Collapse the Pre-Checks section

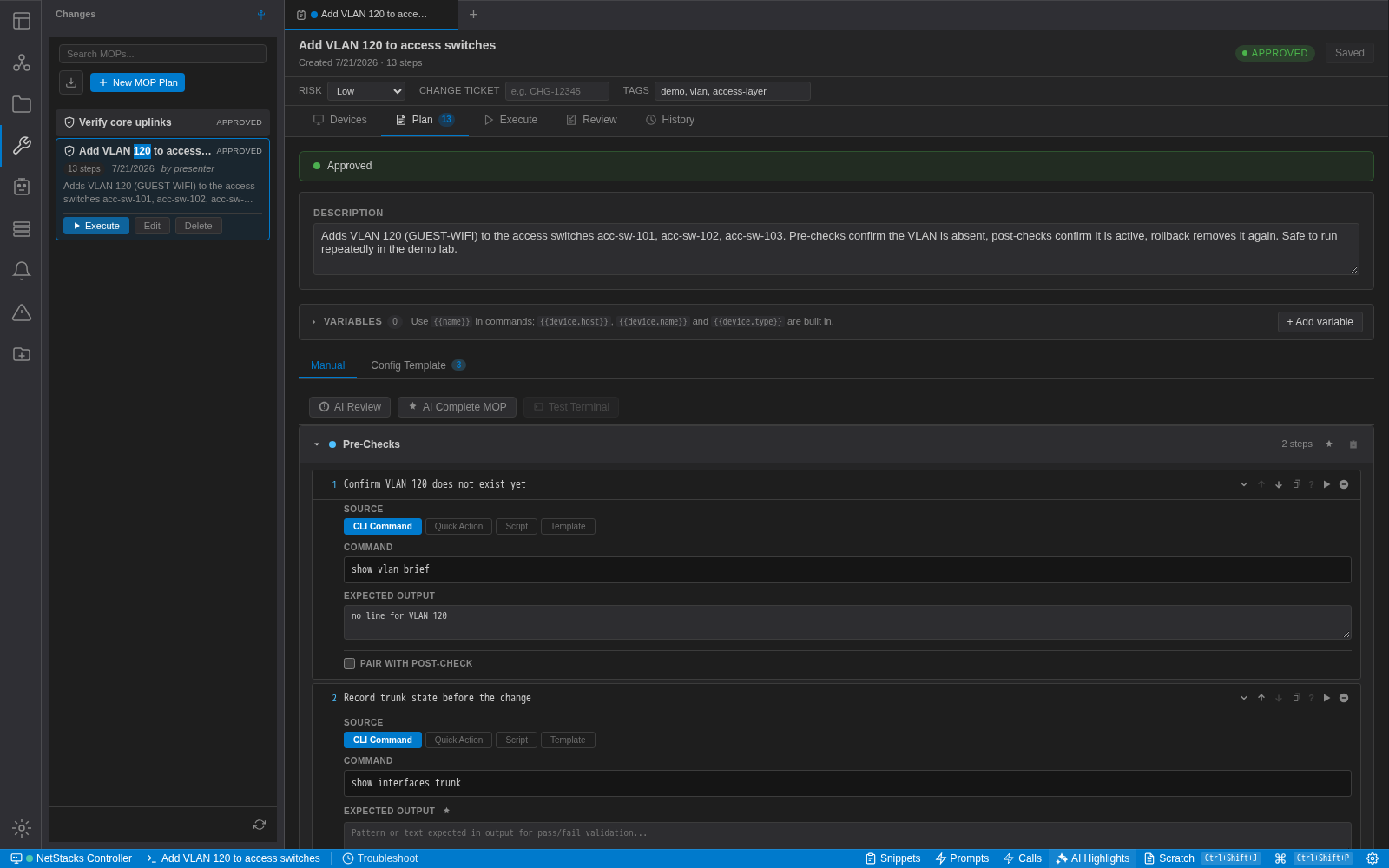tap(317, 444)
